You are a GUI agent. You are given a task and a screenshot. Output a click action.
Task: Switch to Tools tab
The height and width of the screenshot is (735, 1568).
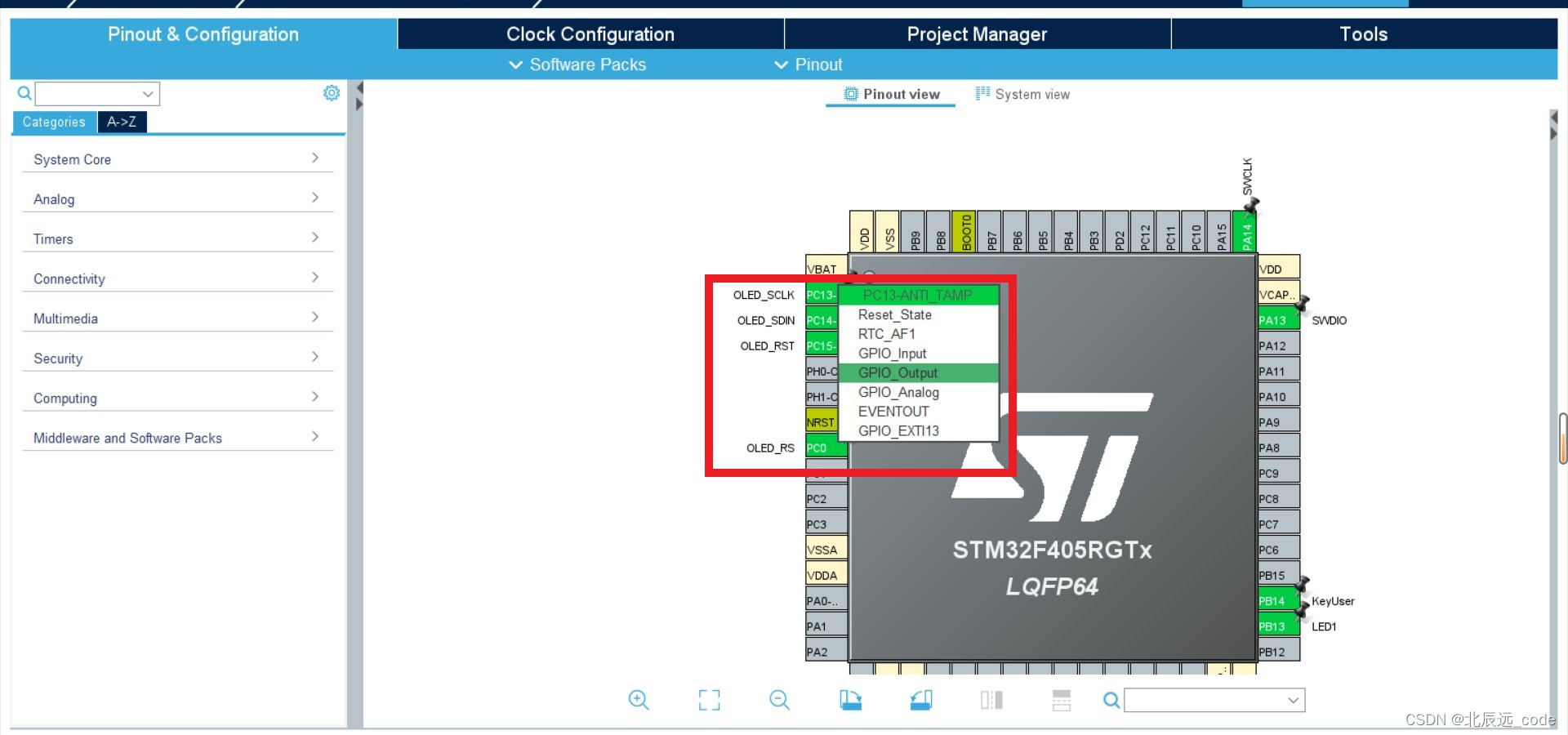tap(1364, 34)
